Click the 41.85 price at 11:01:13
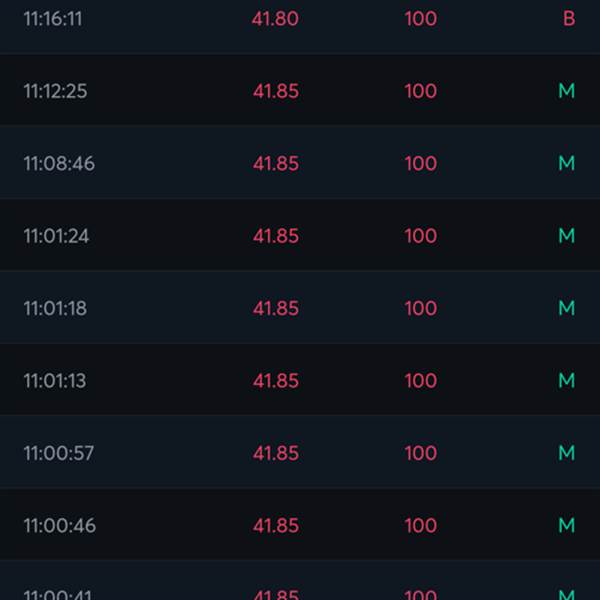Viewport: 600px width, 600px height. pos(276,381)
